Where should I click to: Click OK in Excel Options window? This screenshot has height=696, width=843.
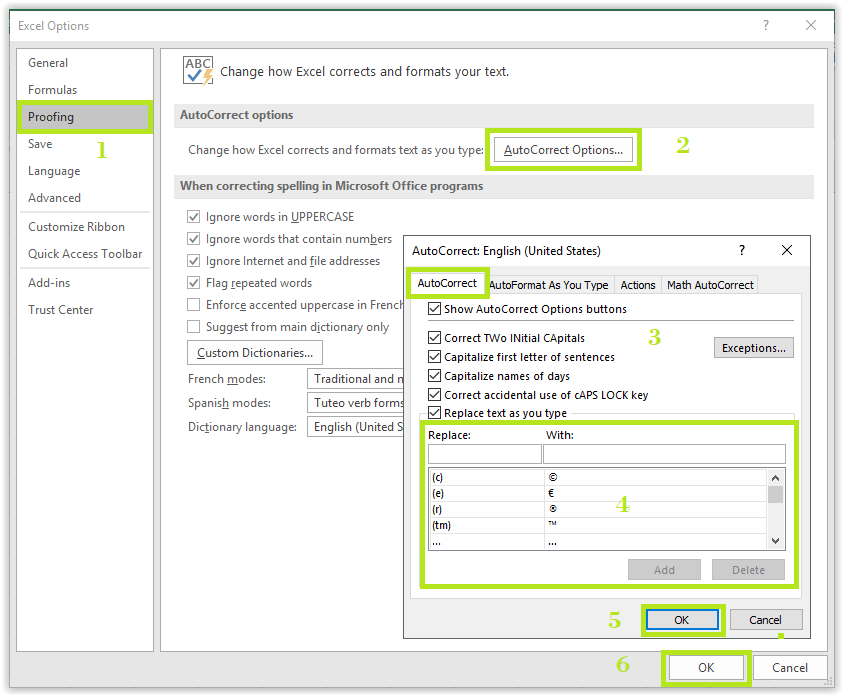point(706,668)
